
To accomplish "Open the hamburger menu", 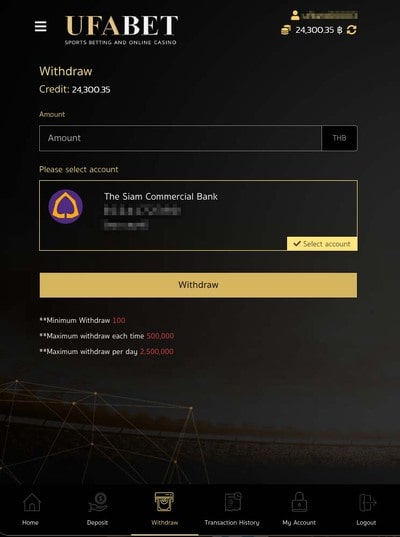I will (40, 26).
